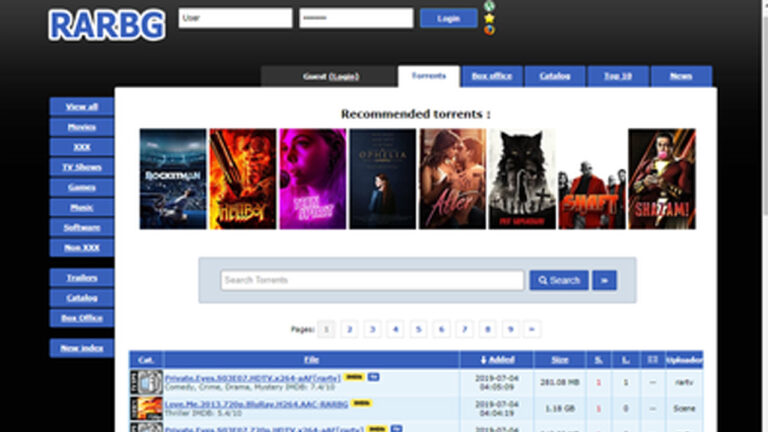Select Movies in the sidebar
The image size is (768, 432).
(82, 127)
